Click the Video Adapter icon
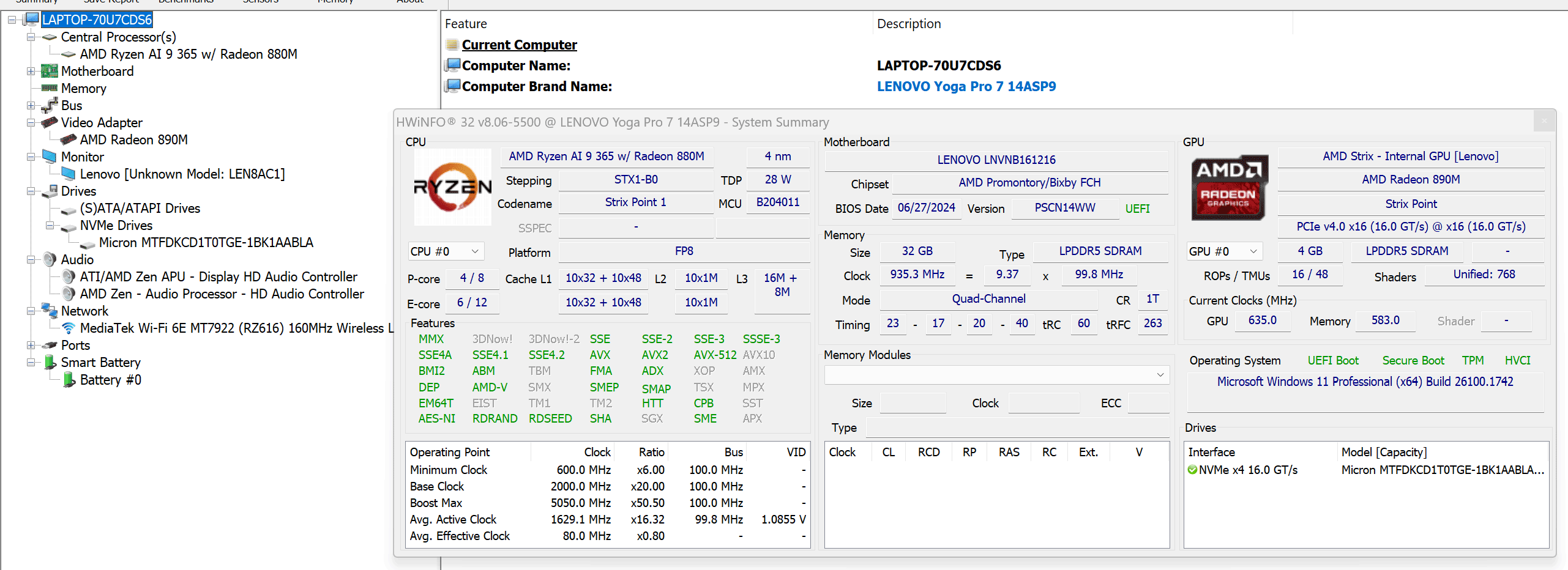Screen dimensions: 1568x570 coord(49,122)
